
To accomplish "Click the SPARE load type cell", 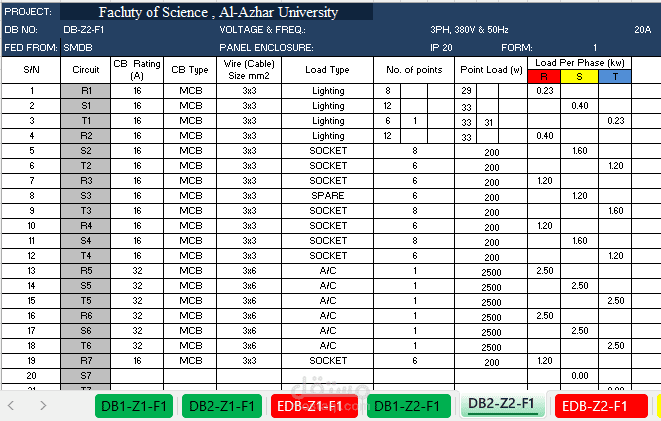I will 328,196.
